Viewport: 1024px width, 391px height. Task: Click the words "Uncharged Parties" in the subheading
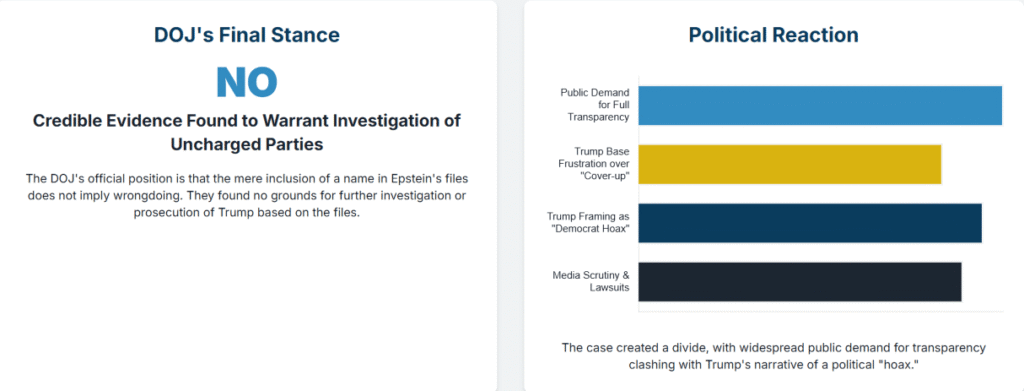(247, 144)
